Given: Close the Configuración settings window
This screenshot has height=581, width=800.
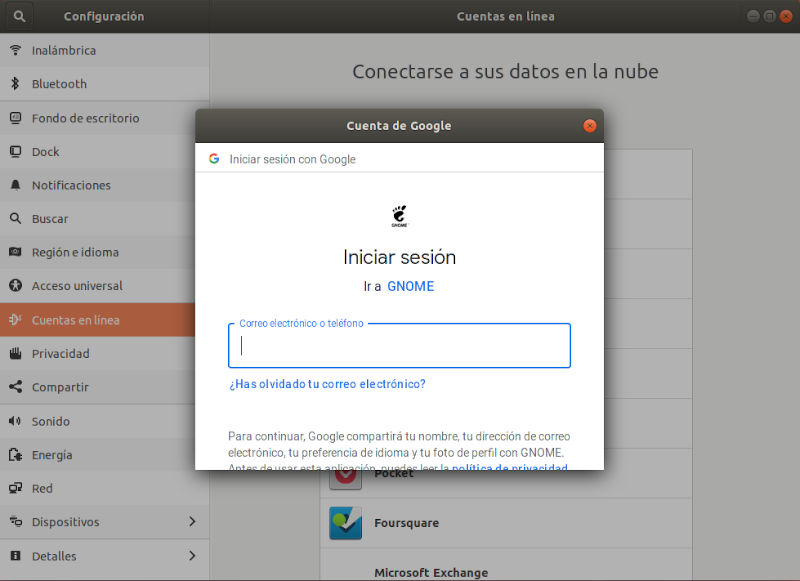Looking at the screenshot, I should (786, 16).
